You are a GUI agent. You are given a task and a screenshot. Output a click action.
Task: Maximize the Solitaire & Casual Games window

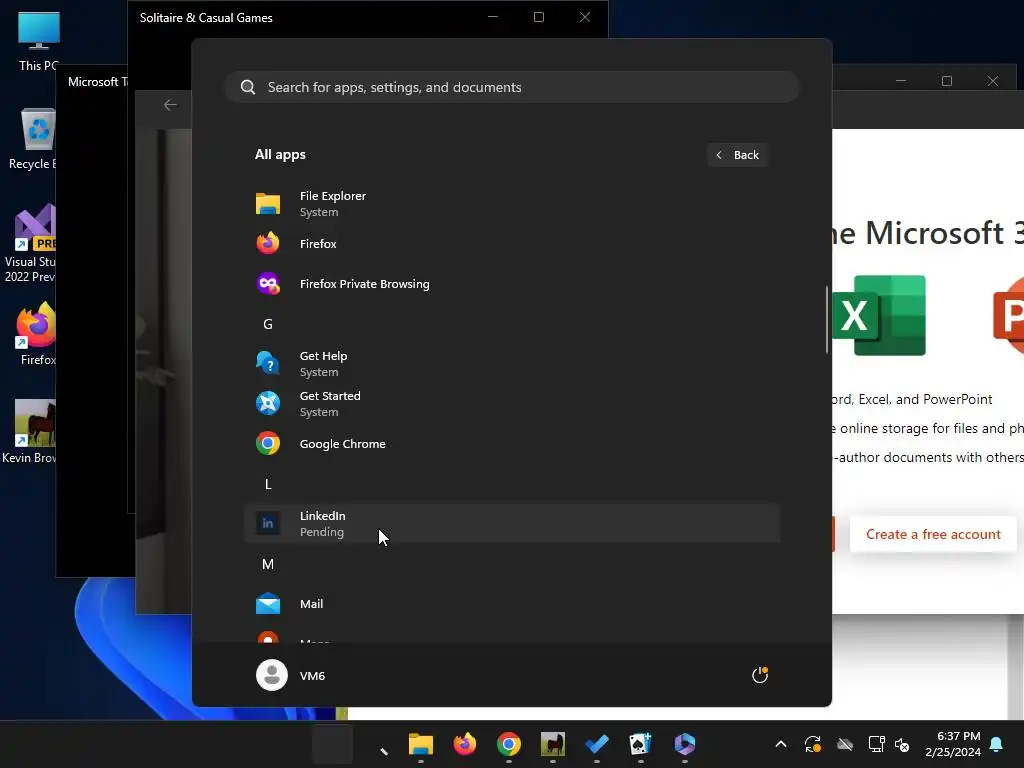point(539,18)
